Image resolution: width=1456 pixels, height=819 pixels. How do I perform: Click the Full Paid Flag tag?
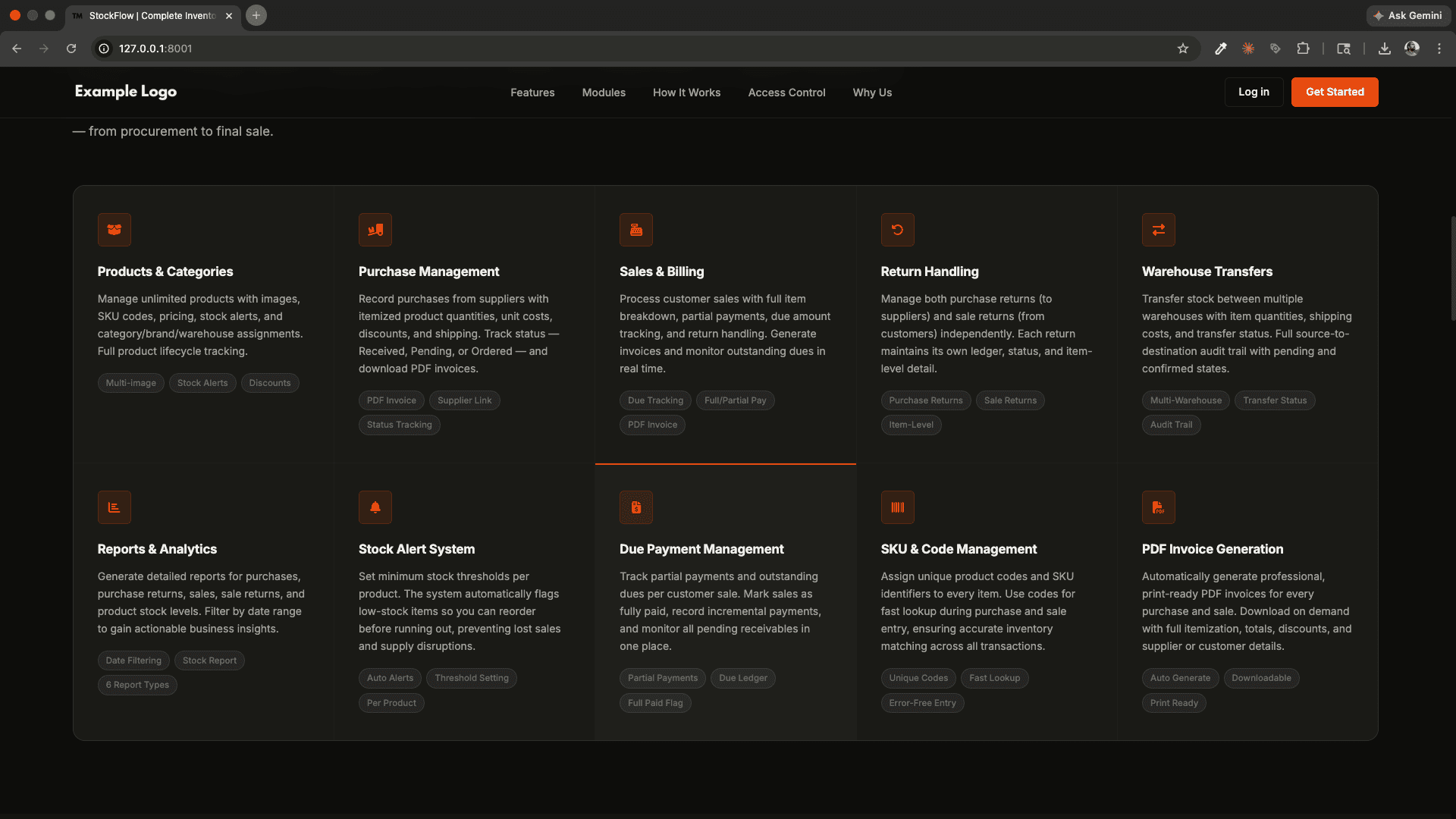pyautogui.click(x=655, y=703)
